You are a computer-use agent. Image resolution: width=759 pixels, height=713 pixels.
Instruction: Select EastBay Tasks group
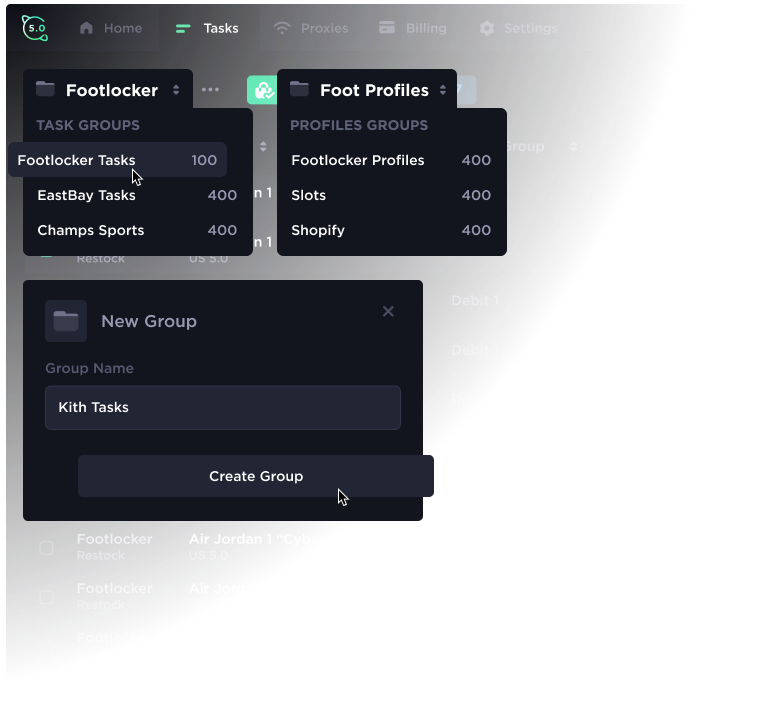137,195
